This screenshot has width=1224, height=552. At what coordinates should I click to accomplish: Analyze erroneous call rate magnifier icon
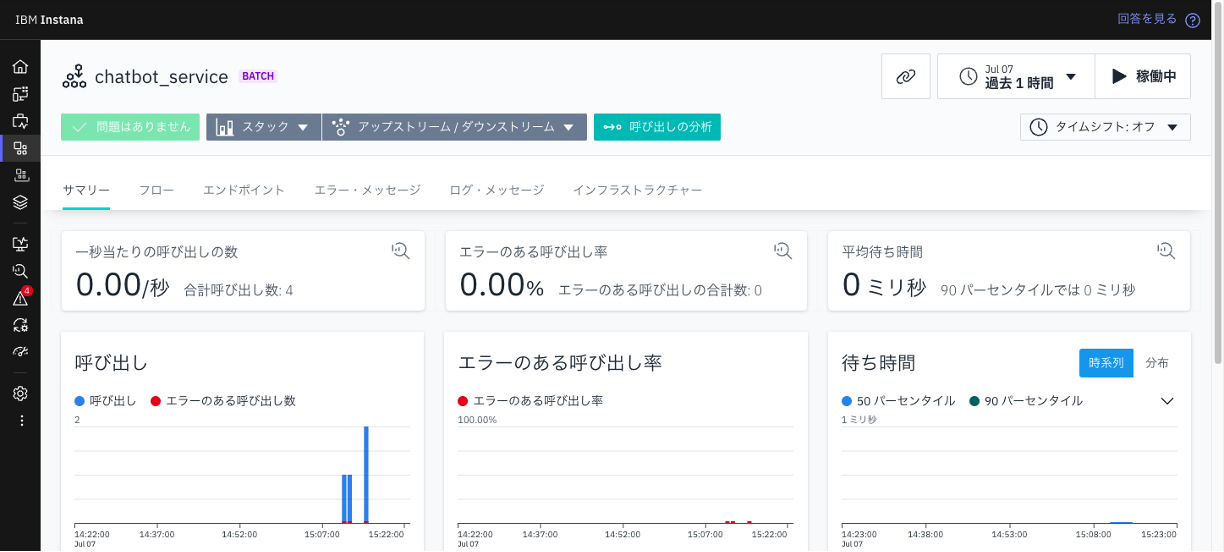pyautogui.click(x=783, y=251)
